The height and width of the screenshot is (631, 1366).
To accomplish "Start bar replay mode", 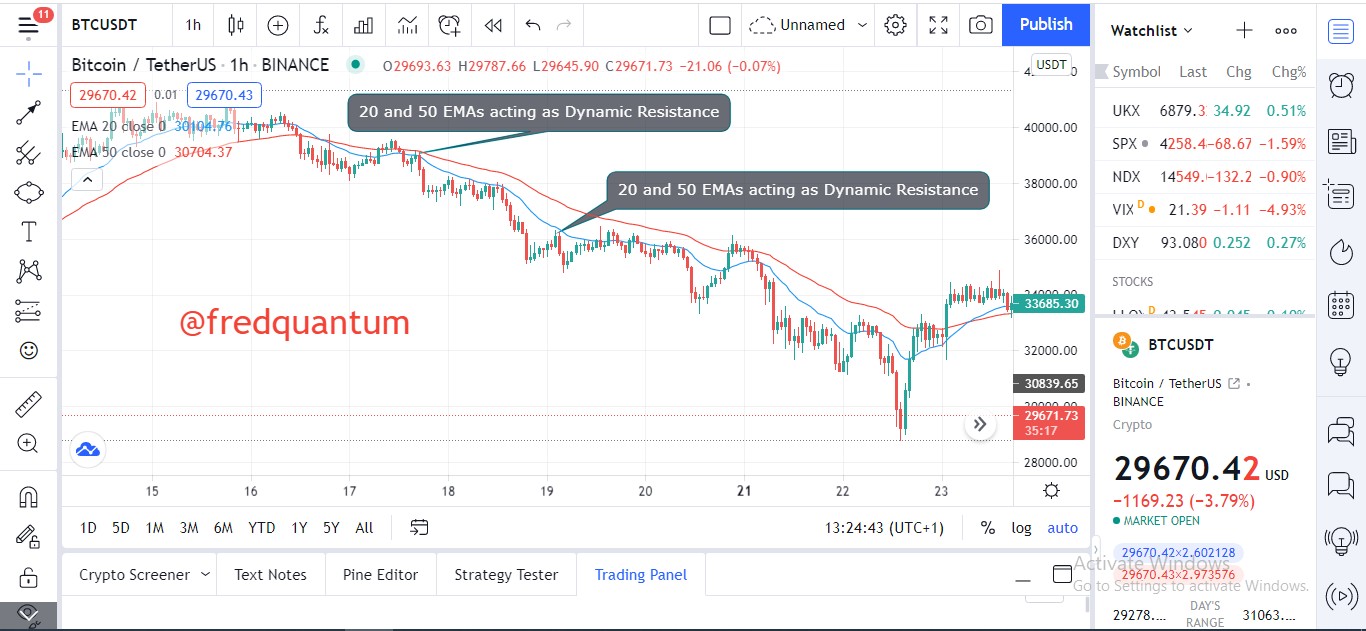I will pos(493,25).
